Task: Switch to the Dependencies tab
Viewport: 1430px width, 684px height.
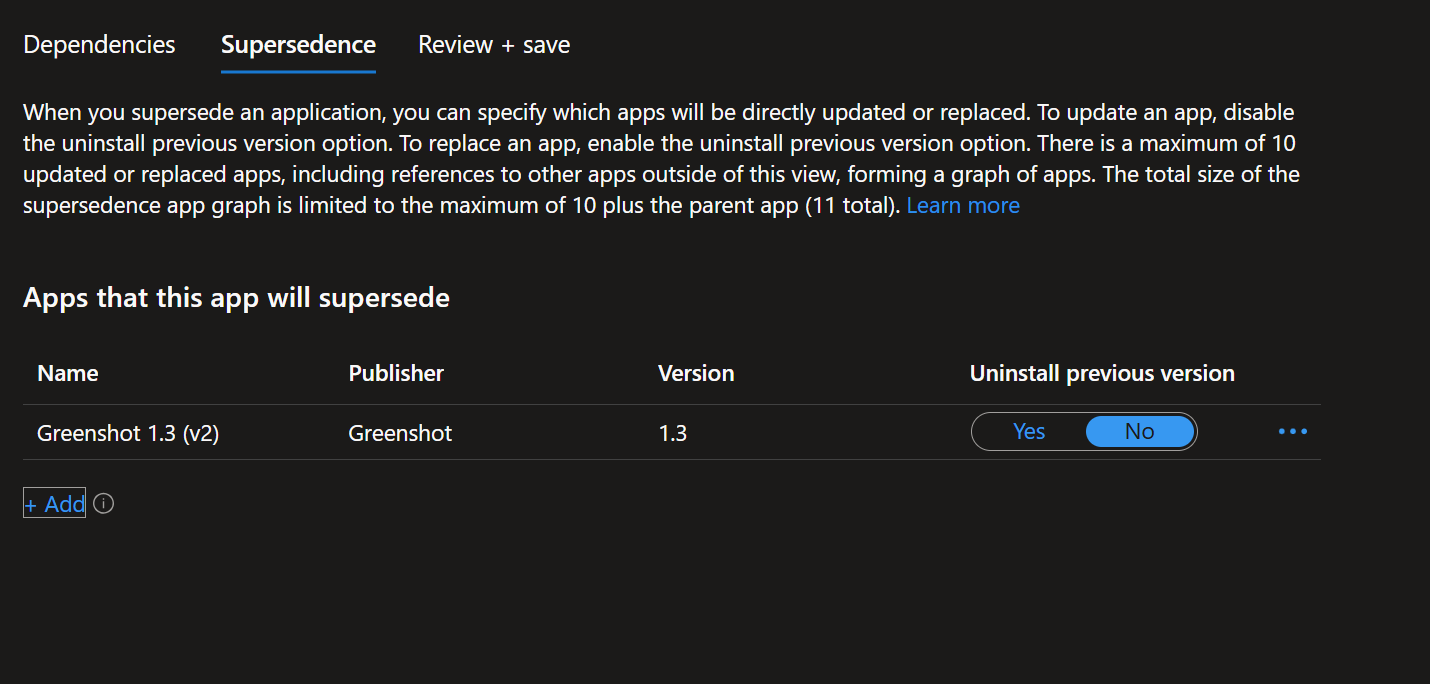Action: (99, 45)
